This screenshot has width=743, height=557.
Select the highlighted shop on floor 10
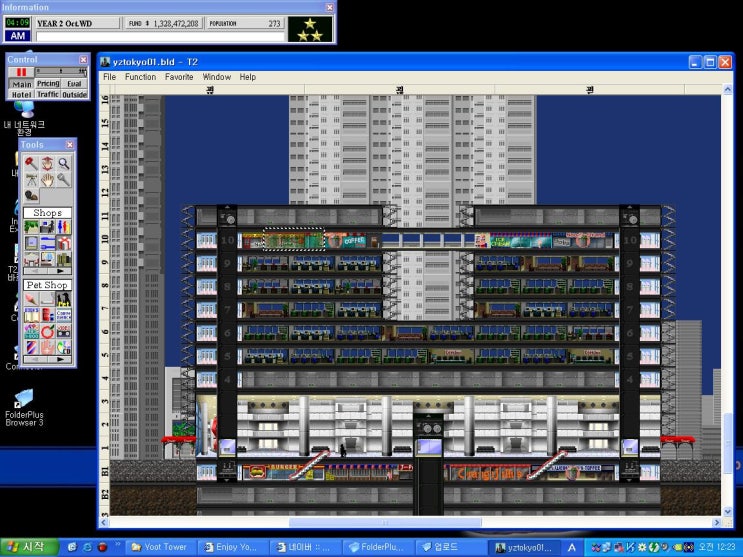tap(293, 239)
